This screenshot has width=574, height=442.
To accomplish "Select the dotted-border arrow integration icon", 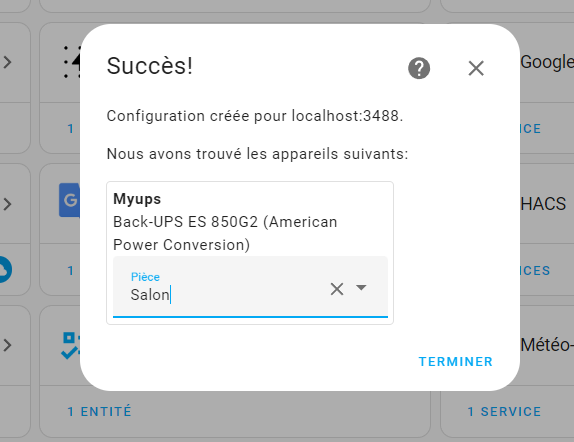I will click(71, 62).
